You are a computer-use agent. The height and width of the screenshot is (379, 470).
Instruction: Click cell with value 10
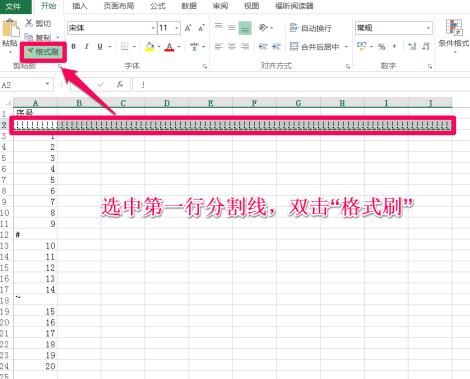pos(35,246)
